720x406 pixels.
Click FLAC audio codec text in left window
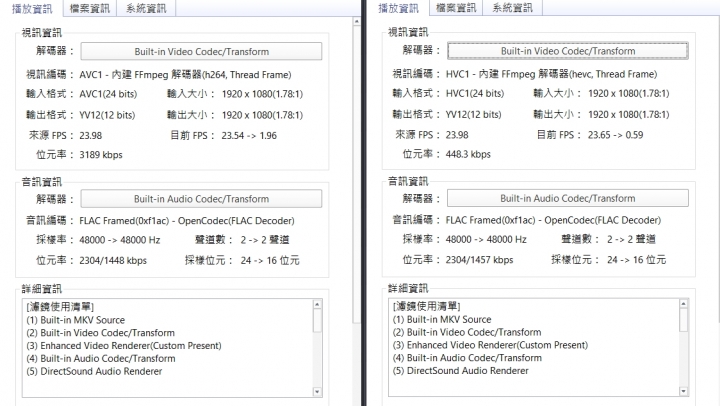tap(187, 221)
